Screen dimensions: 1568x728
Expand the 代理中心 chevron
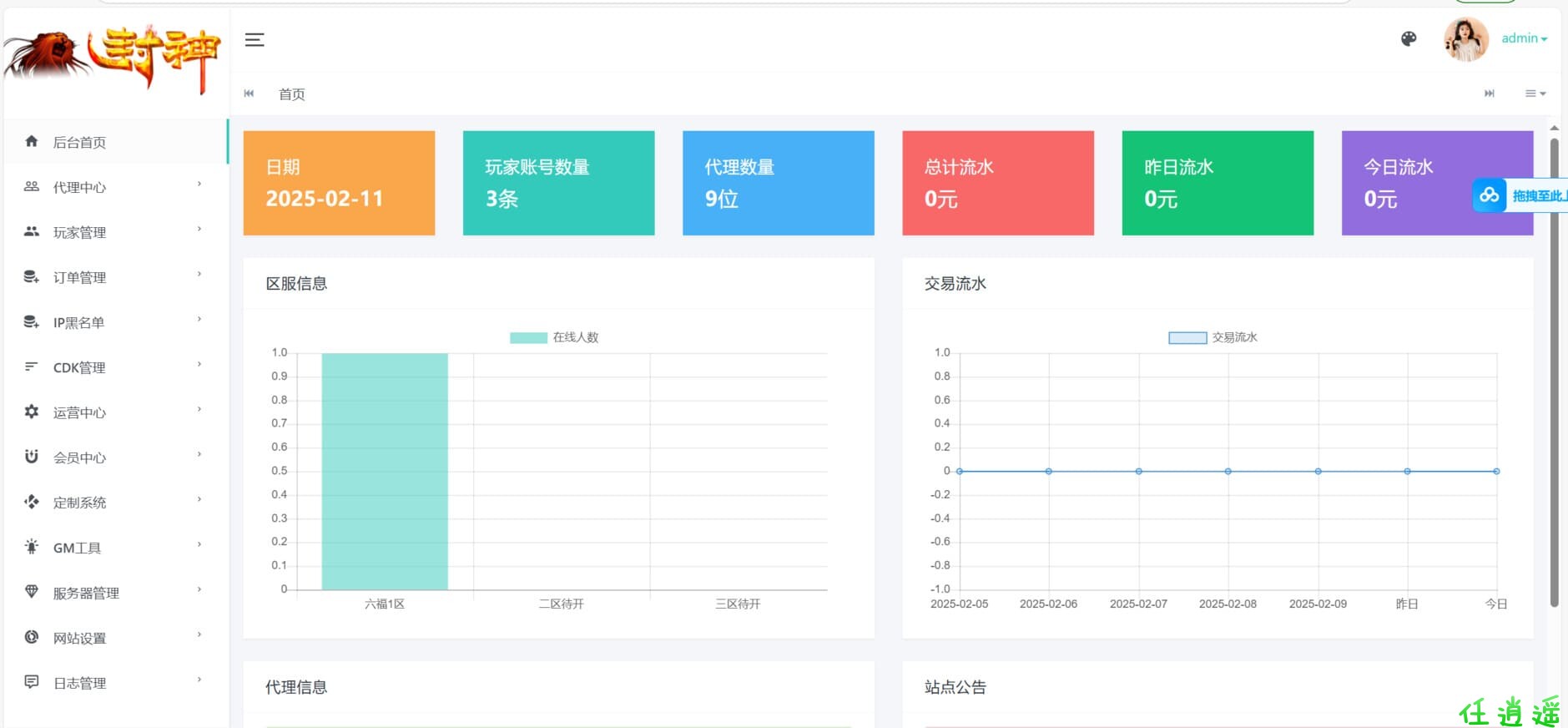(x=199, y=184)
